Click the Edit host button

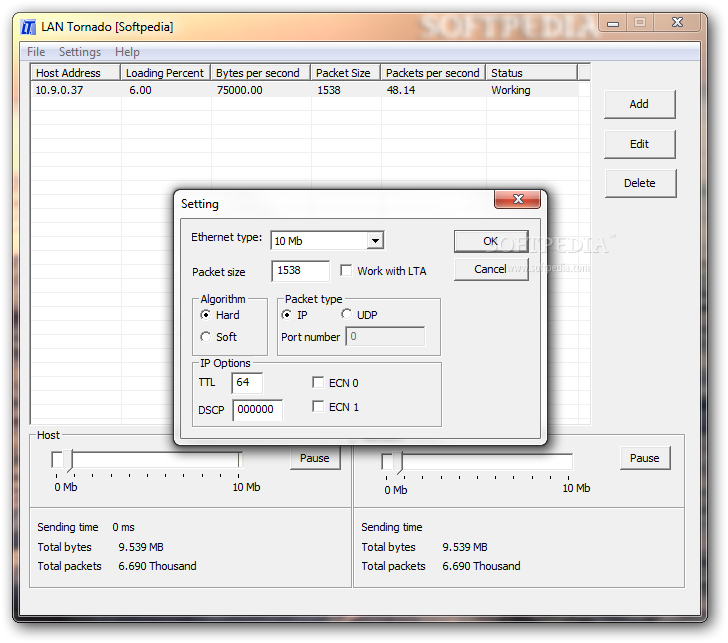coord(639,144)
